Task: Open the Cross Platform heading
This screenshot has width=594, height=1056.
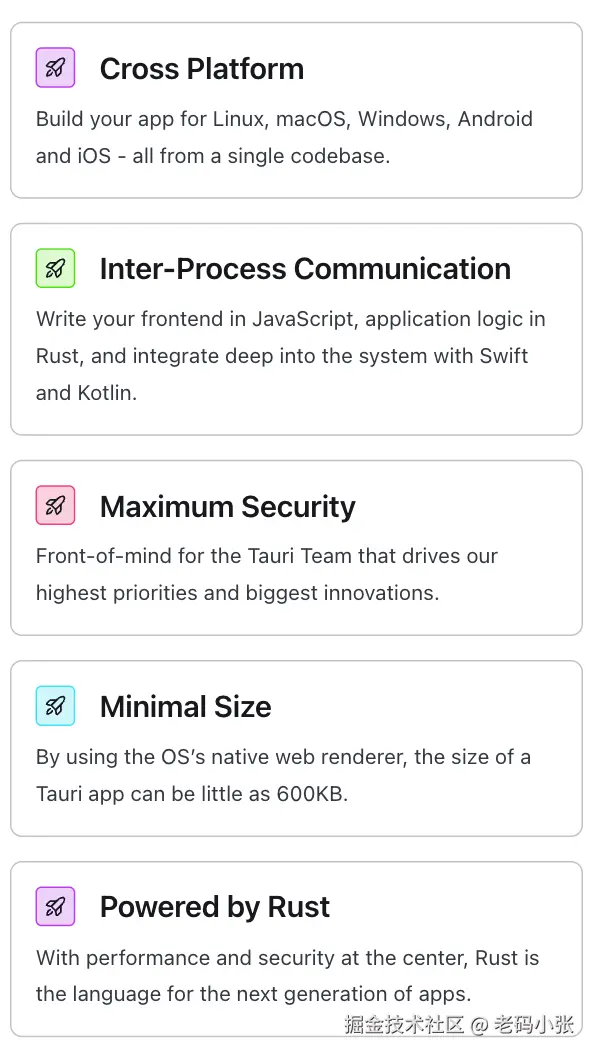Action: (202, 69)
